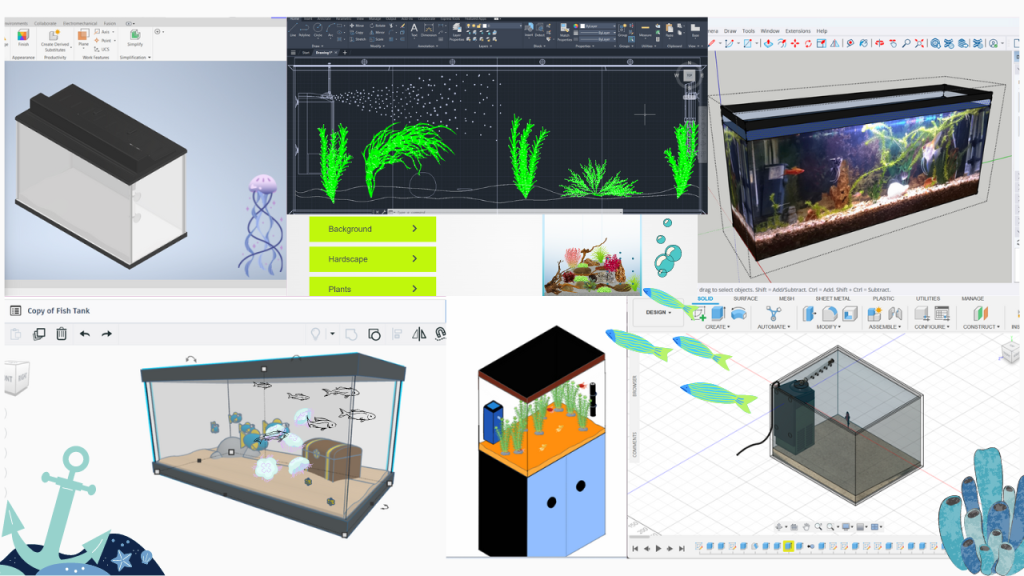Open the MODIFY dropdown in Fusion 360
Screen dimensions: 1024x576
[827, 327]
